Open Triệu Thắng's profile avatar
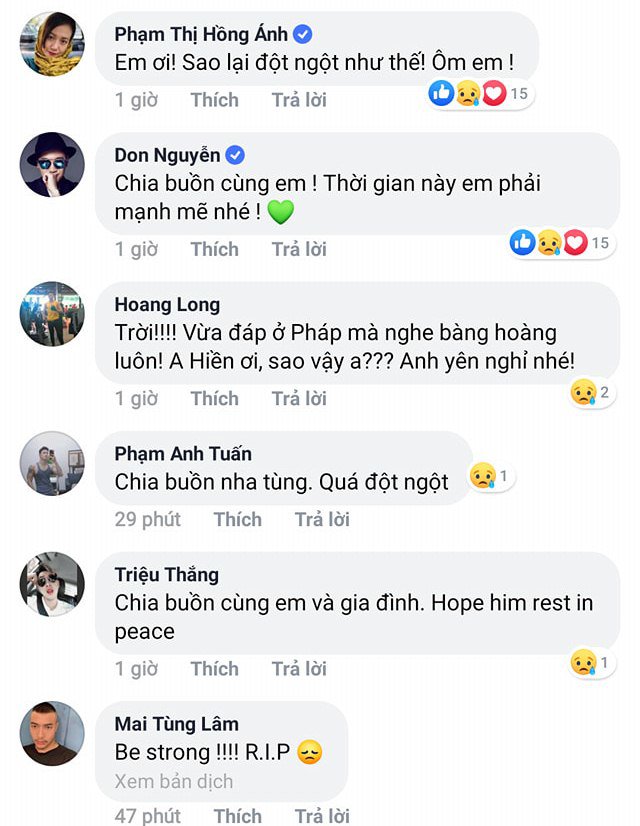The height and width of the screenshot is (826, 640). click(x=52, y=584)
